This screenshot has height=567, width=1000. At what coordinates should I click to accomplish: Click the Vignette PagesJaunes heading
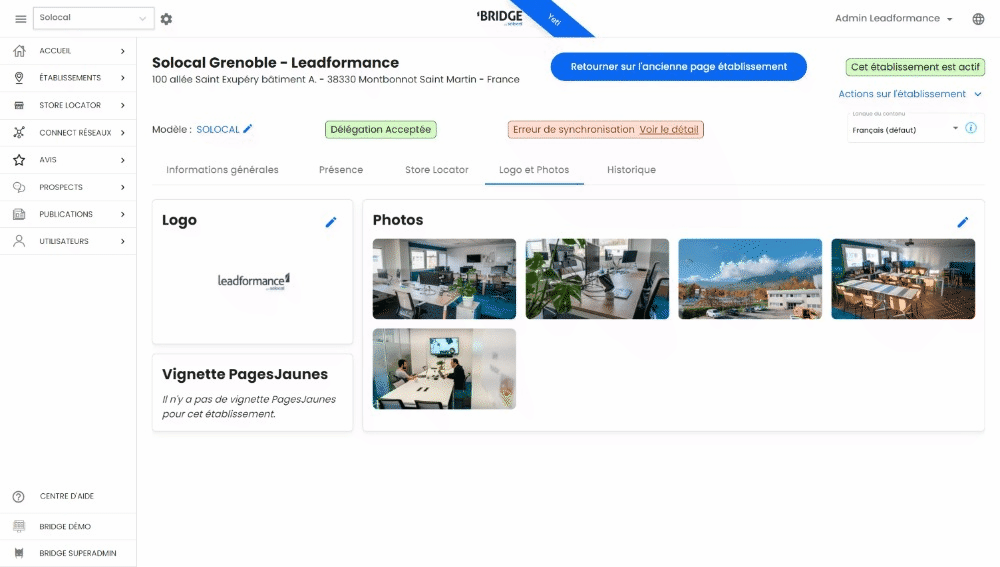pyautogui.click(x=245, y=374)
